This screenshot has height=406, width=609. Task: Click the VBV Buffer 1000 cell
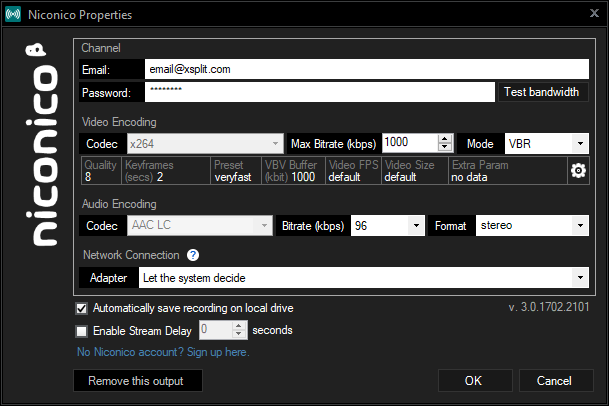293,171
